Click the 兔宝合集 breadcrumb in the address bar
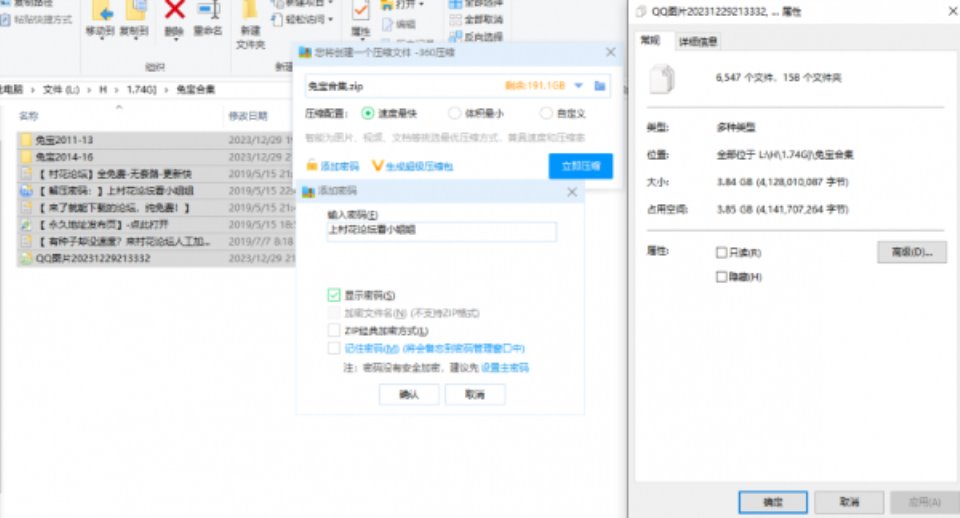Image resolution: width=960 pixels, height=518 pixels. pyautogui.click(x=196, y=90)
